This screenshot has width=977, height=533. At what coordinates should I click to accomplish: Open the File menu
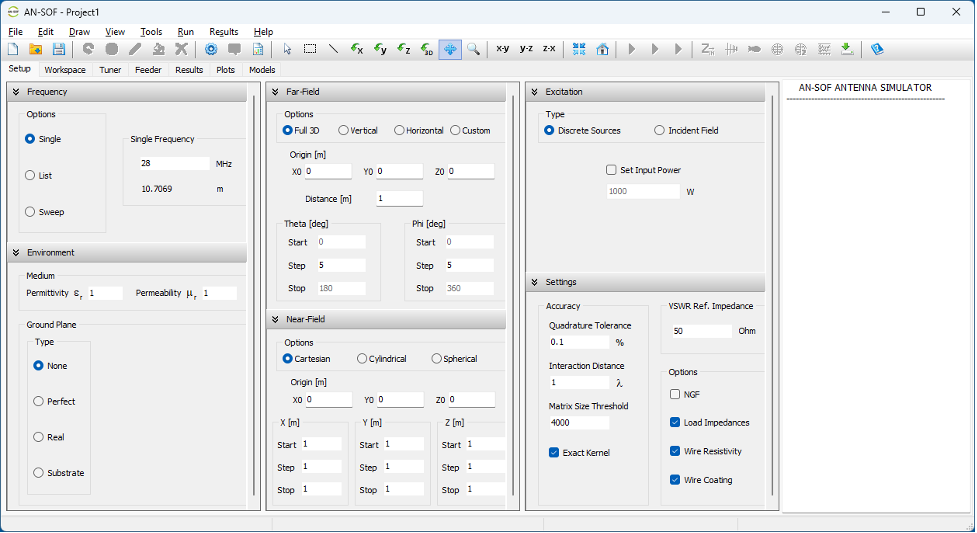[x=16, y=32]
